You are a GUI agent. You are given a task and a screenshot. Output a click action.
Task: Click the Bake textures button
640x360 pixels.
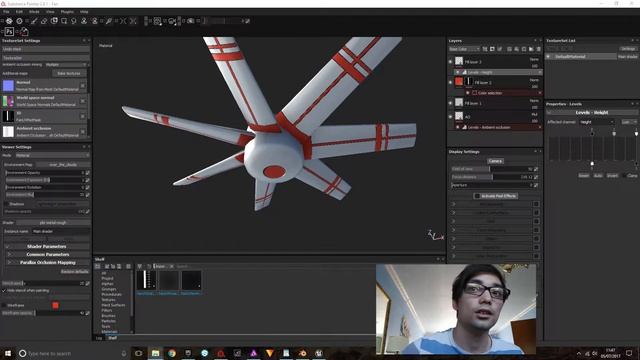tap(69, 73)
